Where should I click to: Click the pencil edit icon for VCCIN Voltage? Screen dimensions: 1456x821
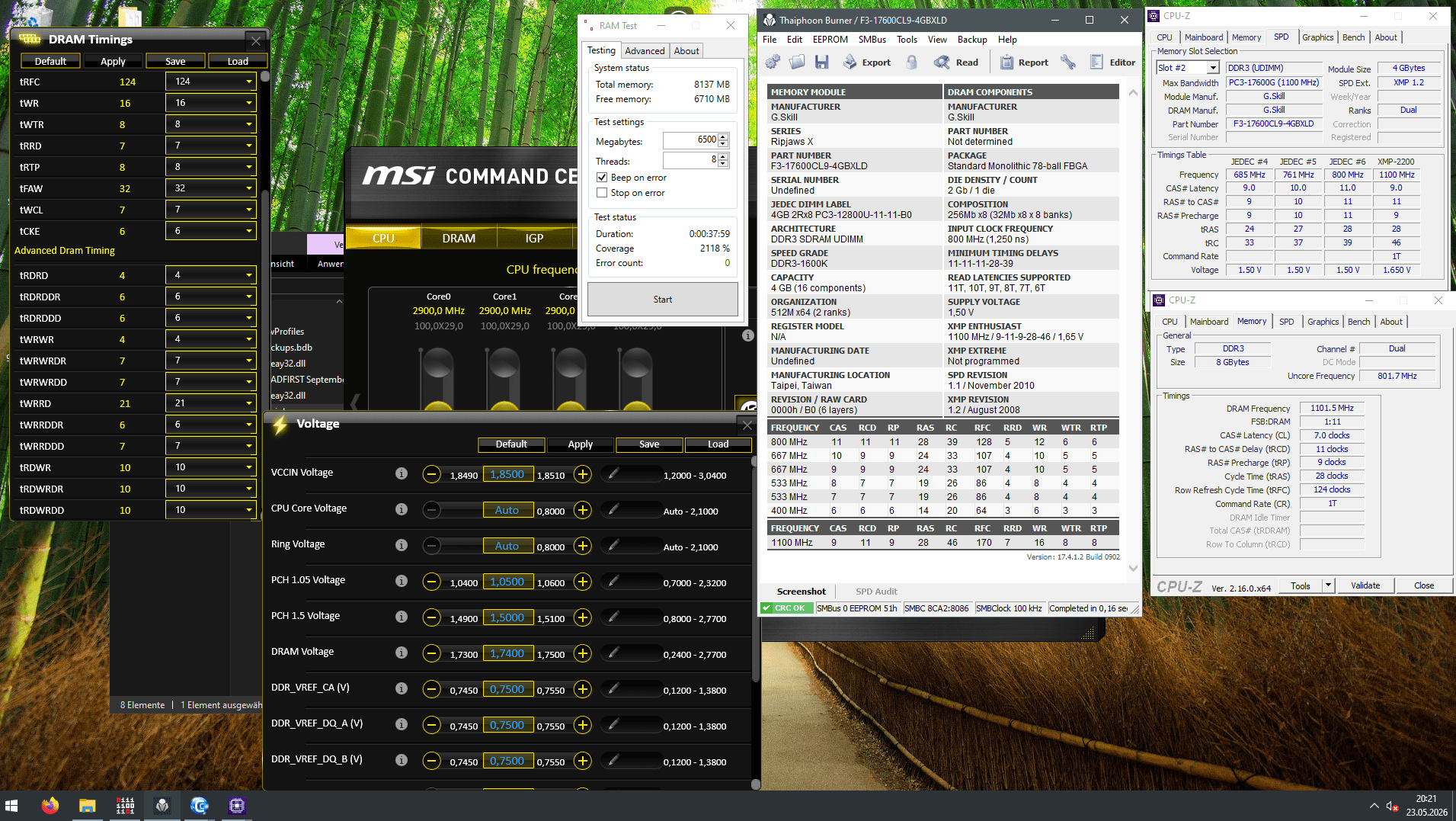click(613, 474)
